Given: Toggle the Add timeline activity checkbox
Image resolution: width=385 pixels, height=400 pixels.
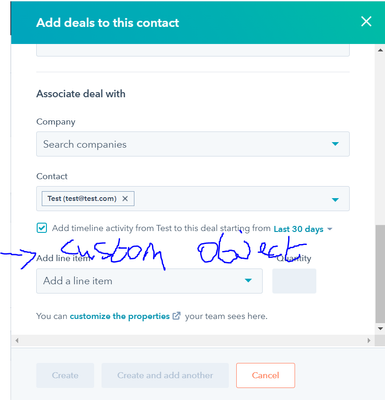Looking at the screenshot, I should pos(42,228).
